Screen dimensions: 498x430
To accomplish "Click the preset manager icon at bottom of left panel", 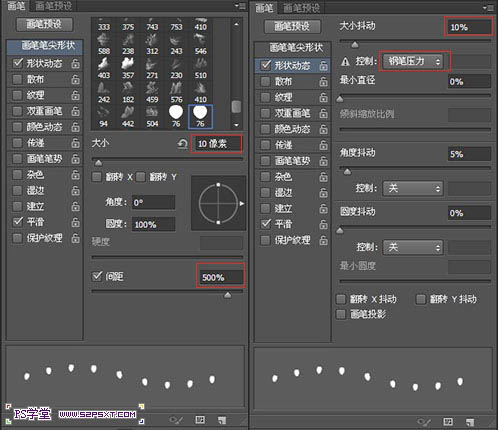I will (x=200, y=420).
